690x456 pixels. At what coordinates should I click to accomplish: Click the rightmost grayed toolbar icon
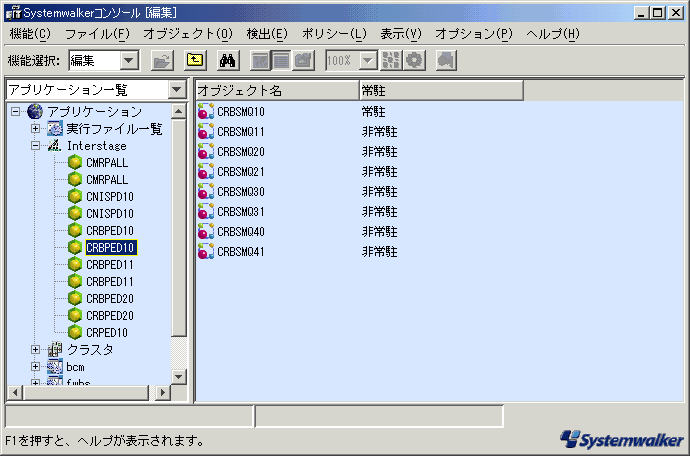[x=446, y=60]
